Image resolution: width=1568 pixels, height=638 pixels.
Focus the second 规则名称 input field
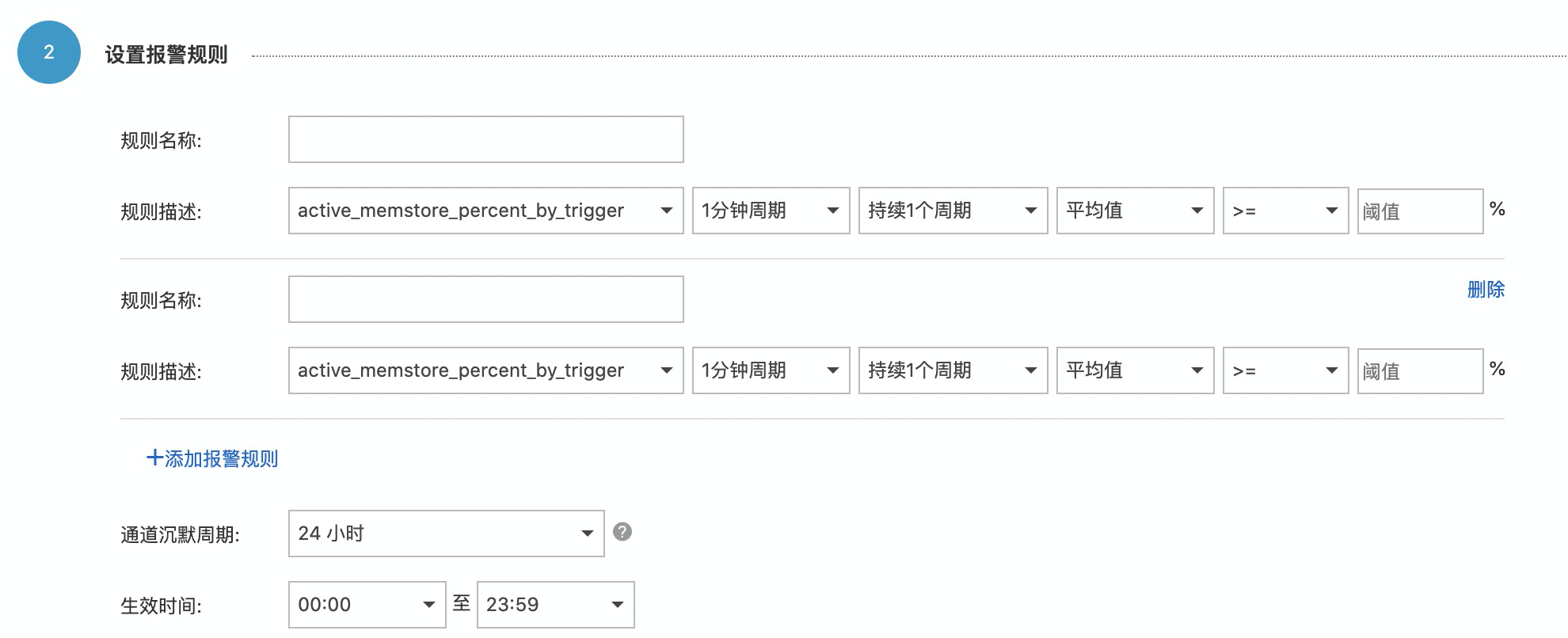coord(485,299)
